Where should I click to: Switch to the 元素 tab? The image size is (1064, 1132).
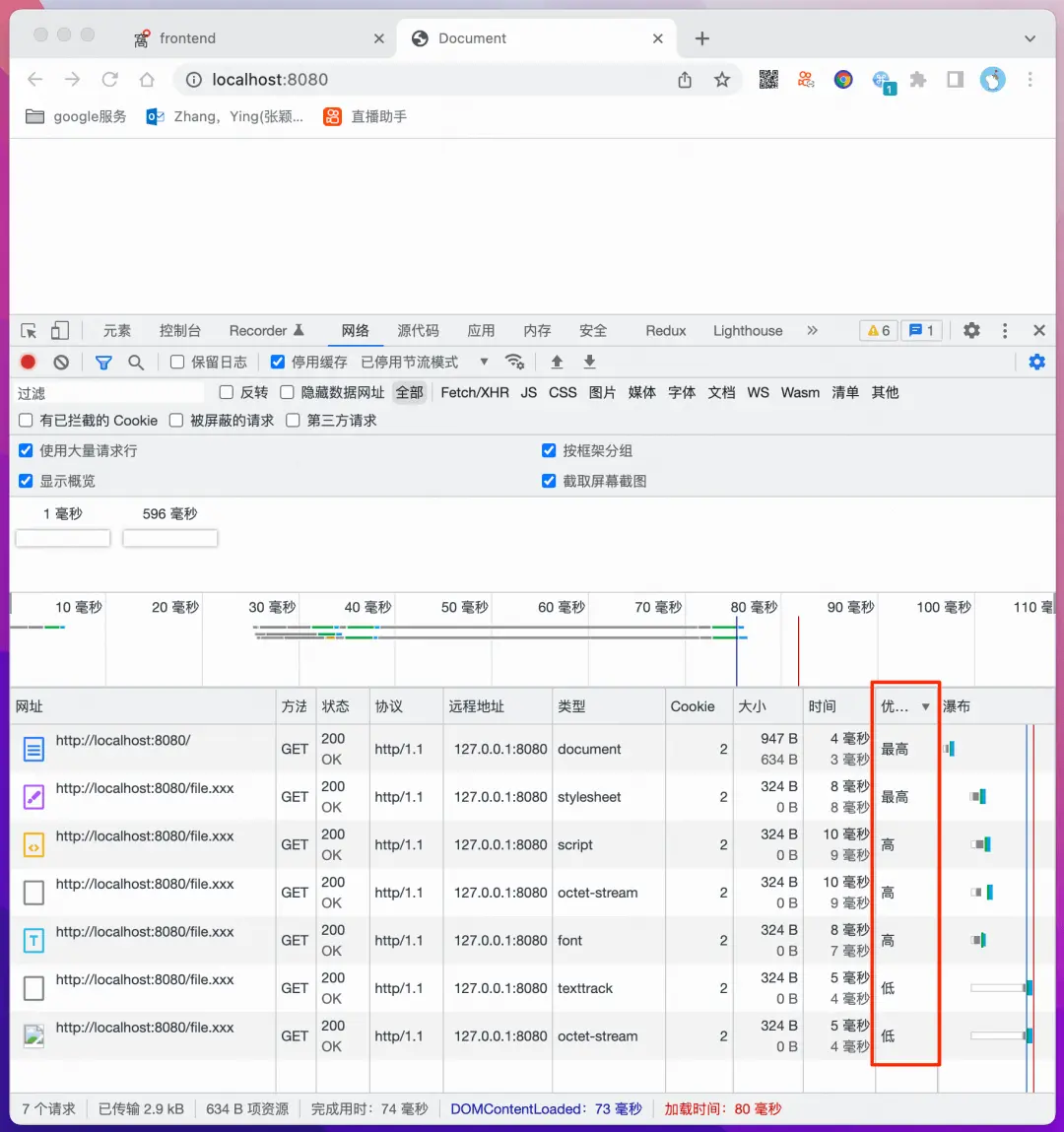tap(117, 331)
